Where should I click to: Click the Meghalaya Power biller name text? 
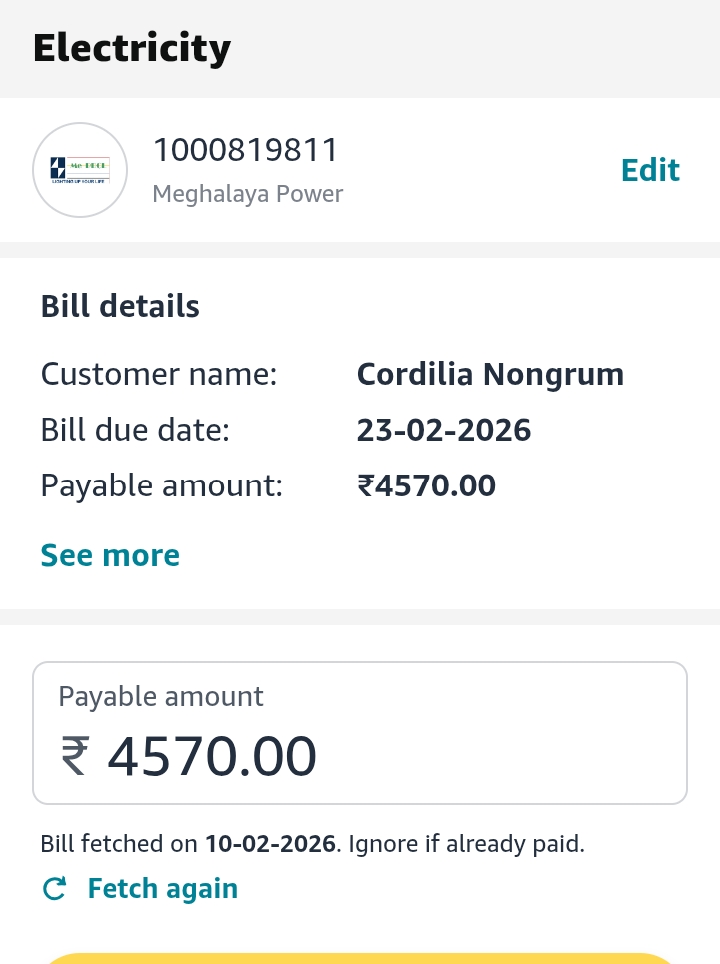point(247,194)
